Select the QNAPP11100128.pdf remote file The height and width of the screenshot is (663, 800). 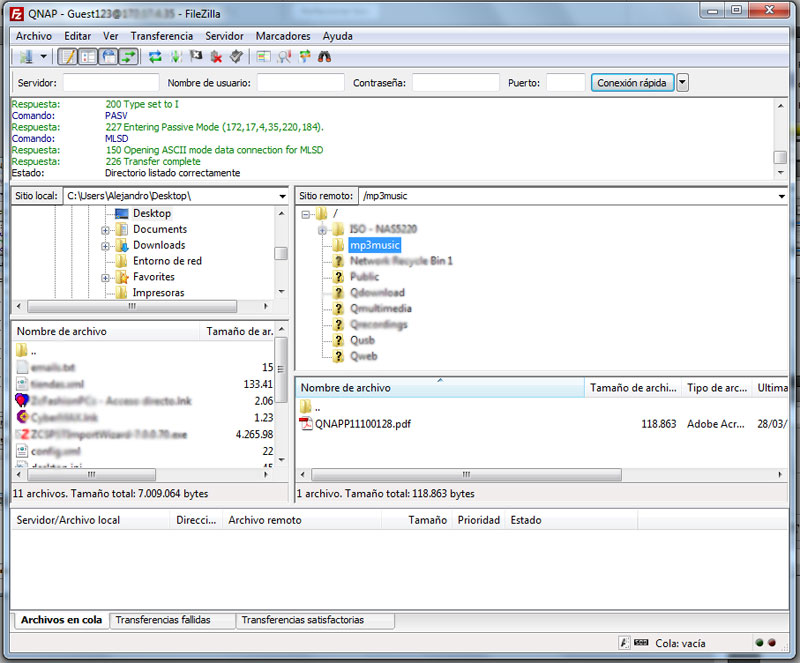pyautogui.click(x=362, y=424)
